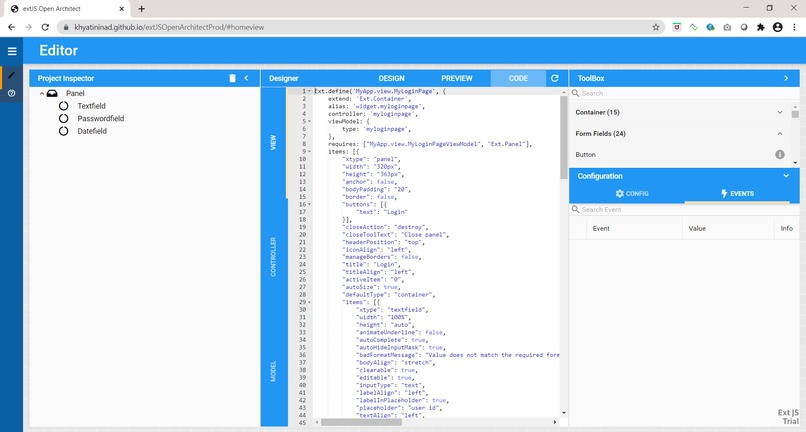Click the Info column header
The width and height of the screenshot is (806, 432).
786,228
